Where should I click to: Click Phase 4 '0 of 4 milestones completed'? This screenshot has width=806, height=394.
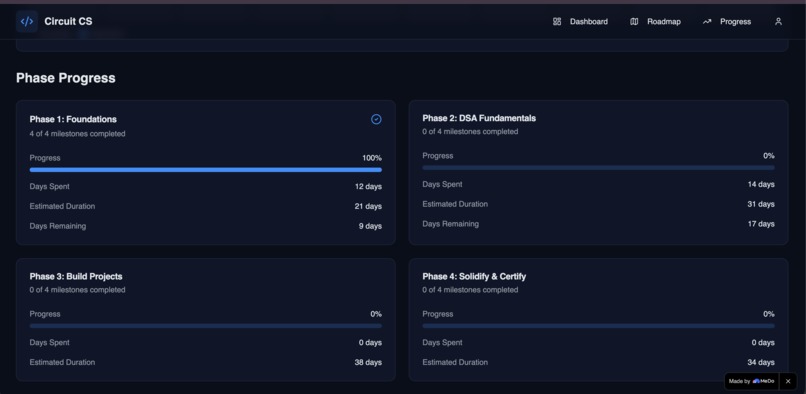coord(470,290)
